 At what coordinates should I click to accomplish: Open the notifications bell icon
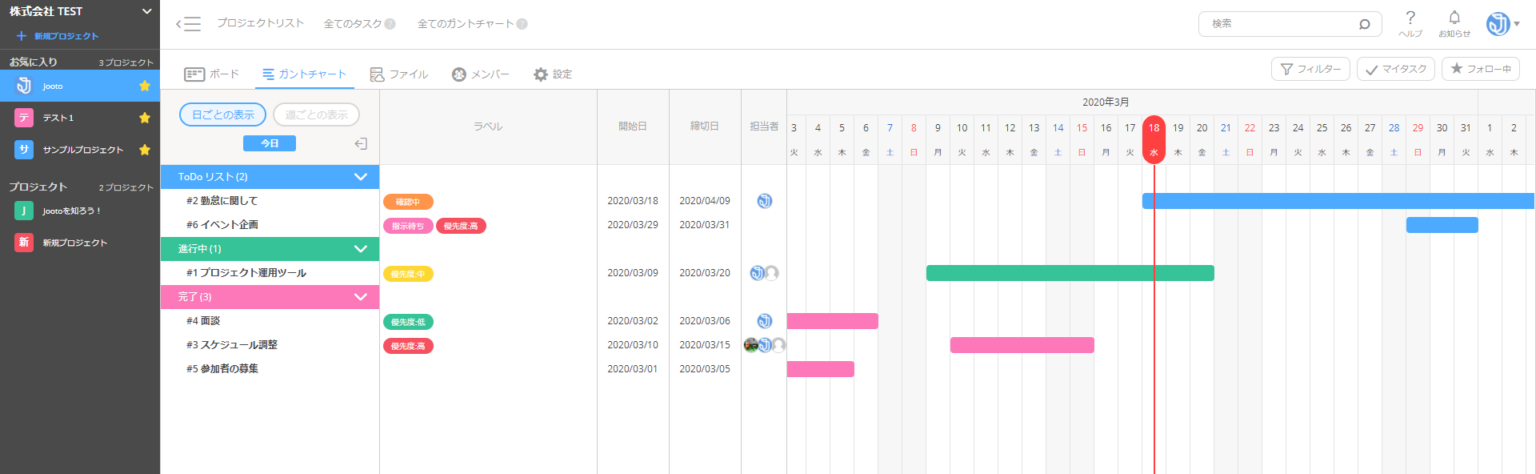click(1454, 18)
